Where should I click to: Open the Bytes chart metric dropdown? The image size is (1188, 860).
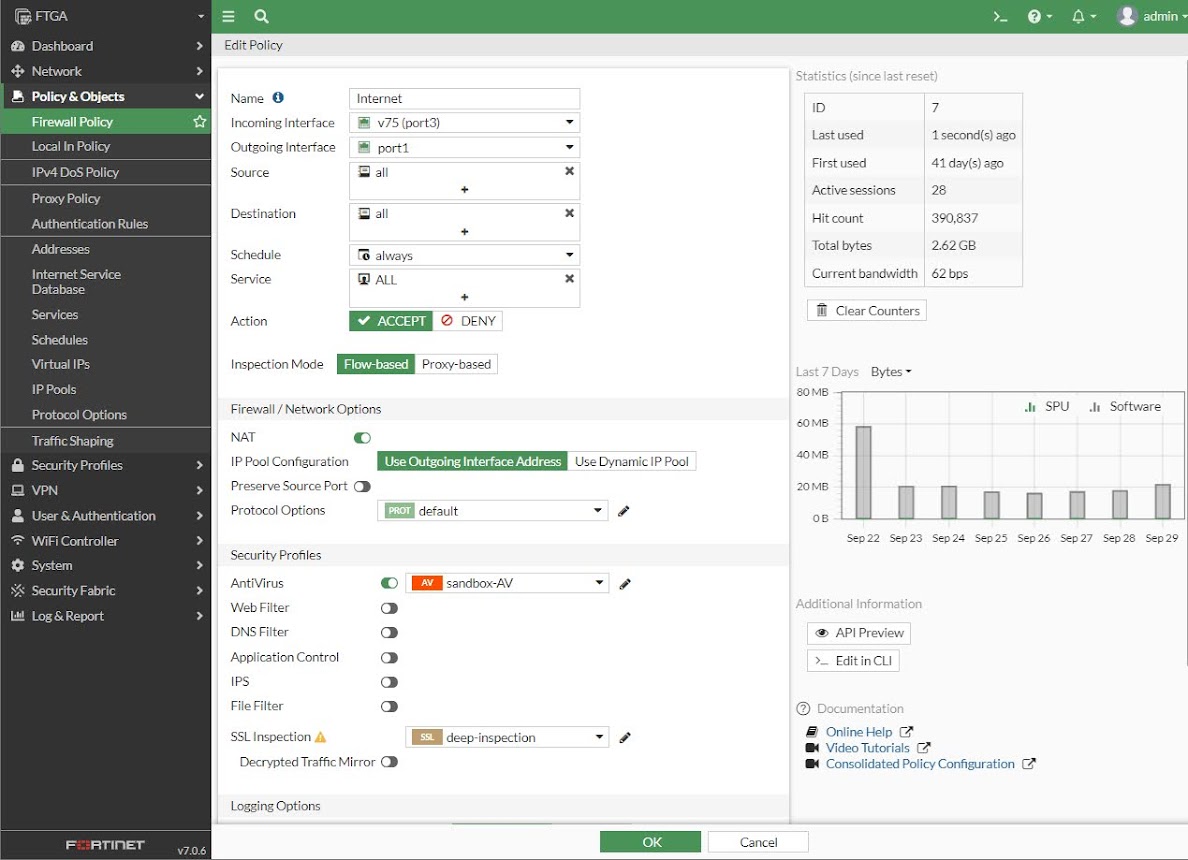[x=891, y=372]
